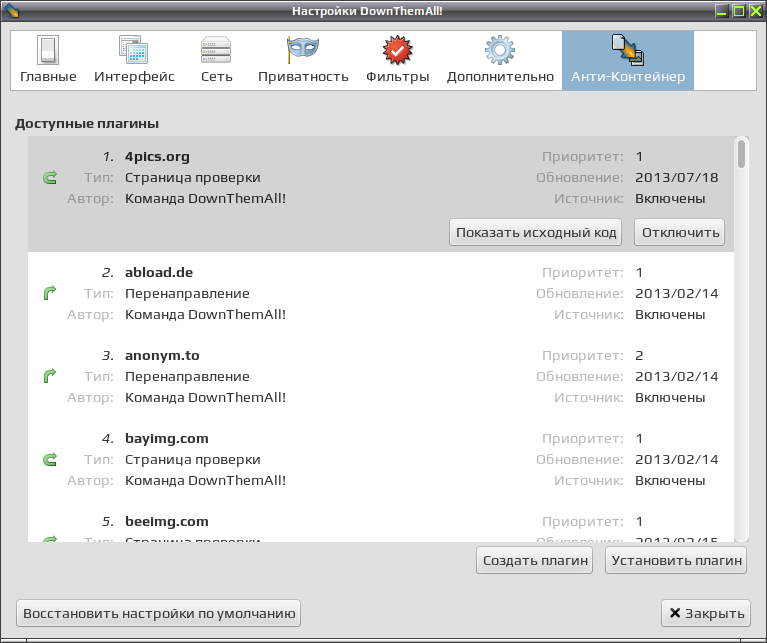The height and width of the screenshot is (643, 767).
Task: Switch to the Фильтры tab label
Action: click(x=397, y=77)
